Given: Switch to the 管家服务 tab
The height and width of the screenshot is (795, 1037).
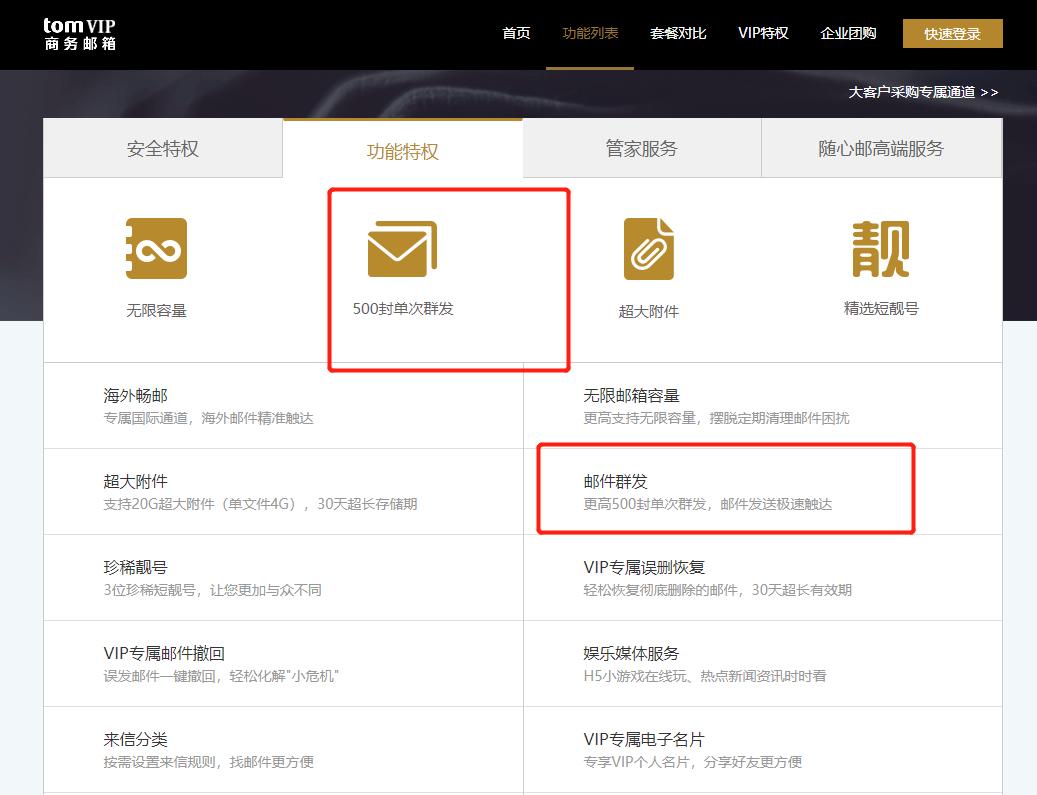Looking at the screenshot, I should pos(641,146).
